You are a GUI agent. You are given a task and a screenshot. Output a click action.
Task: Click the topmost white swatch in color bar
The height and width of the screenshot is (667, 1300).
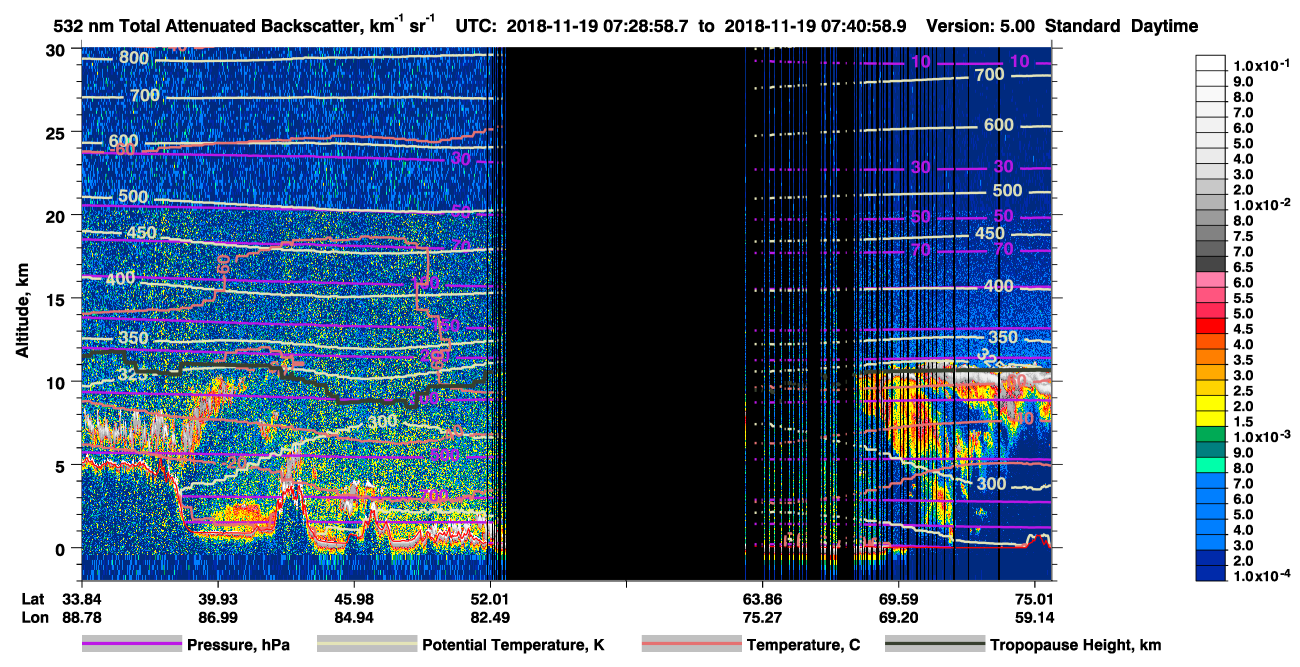tap(1210, 62)
